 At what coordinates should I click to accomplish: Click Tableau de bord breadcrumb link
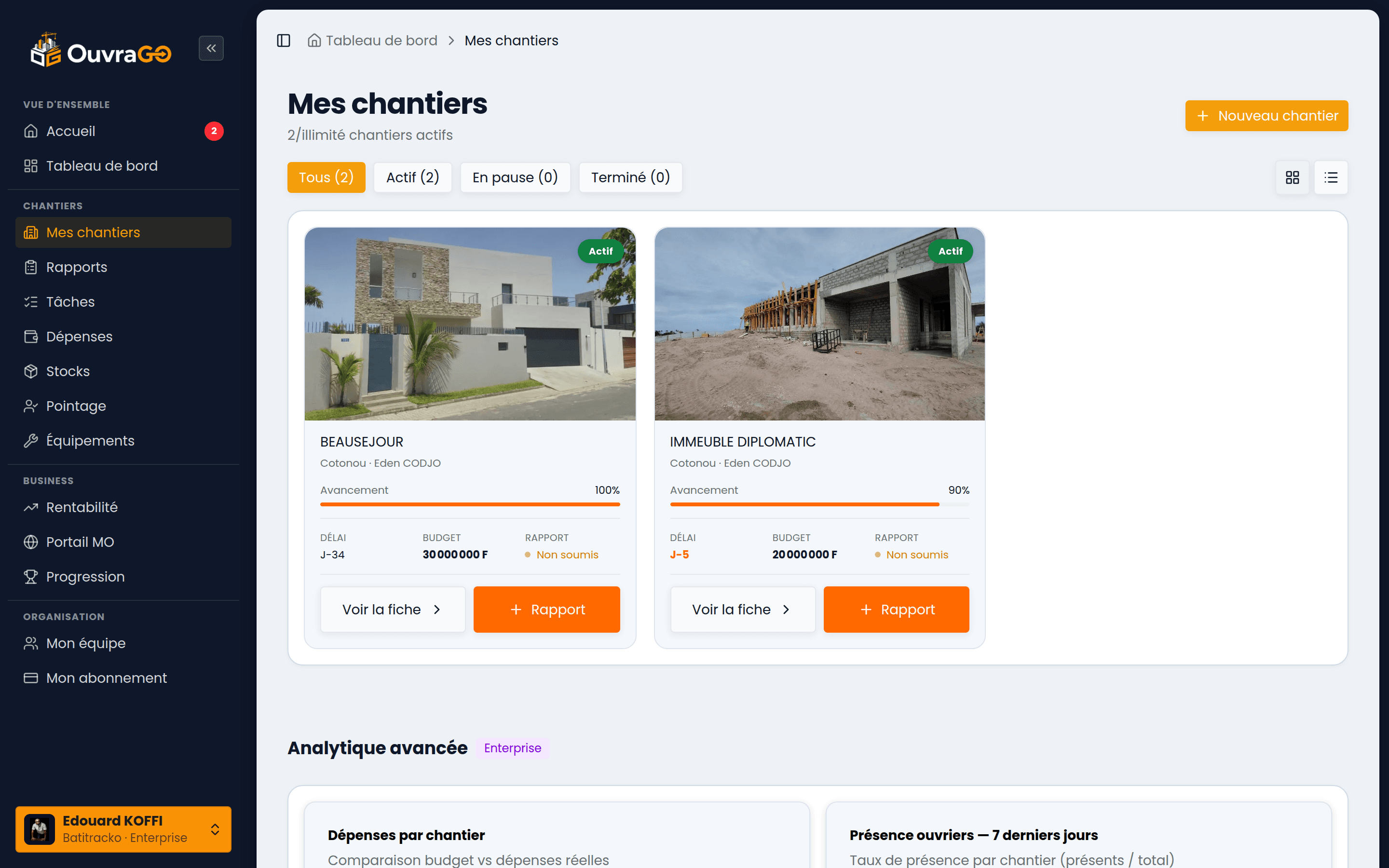(381, 41)
